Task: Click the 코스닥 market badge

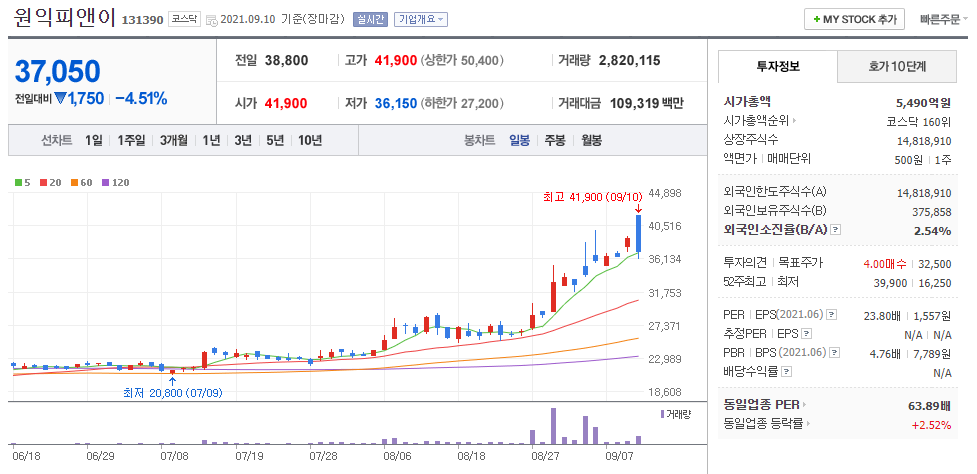Action: tap(184, 19)
